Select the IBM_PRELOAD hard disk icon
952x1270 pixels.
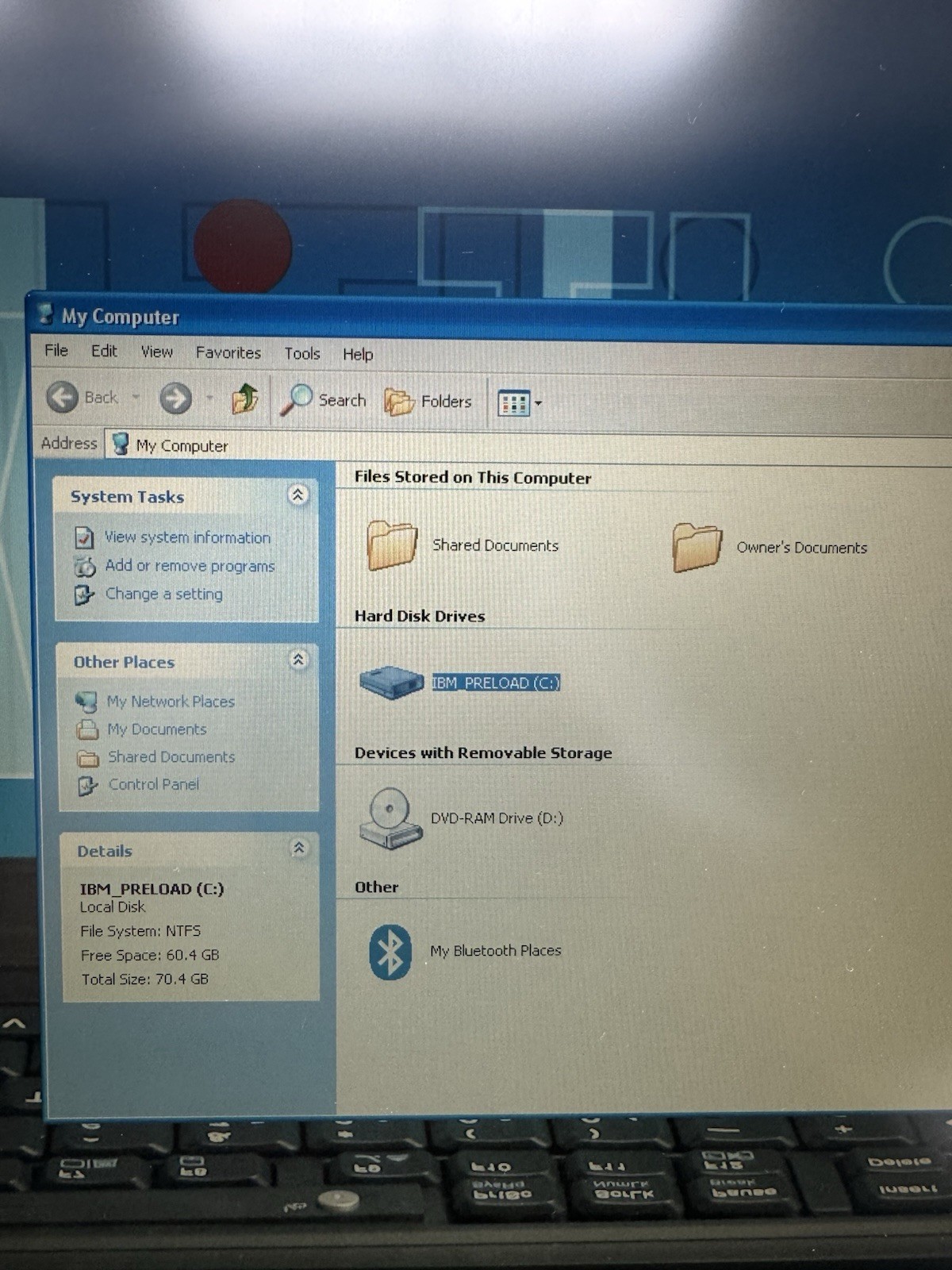tap(391, 682)
